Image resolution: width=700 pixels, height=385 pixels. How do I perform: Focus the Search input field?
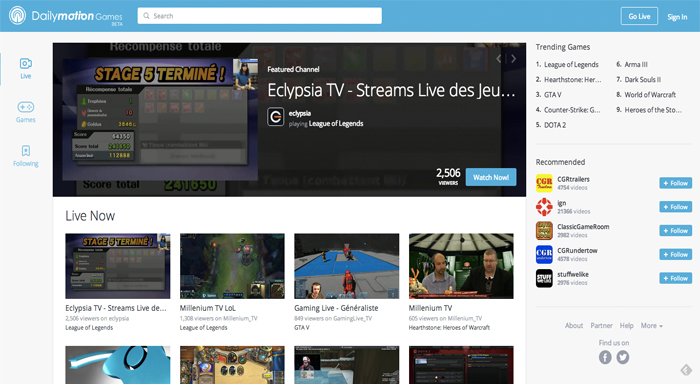coord(259,16)
